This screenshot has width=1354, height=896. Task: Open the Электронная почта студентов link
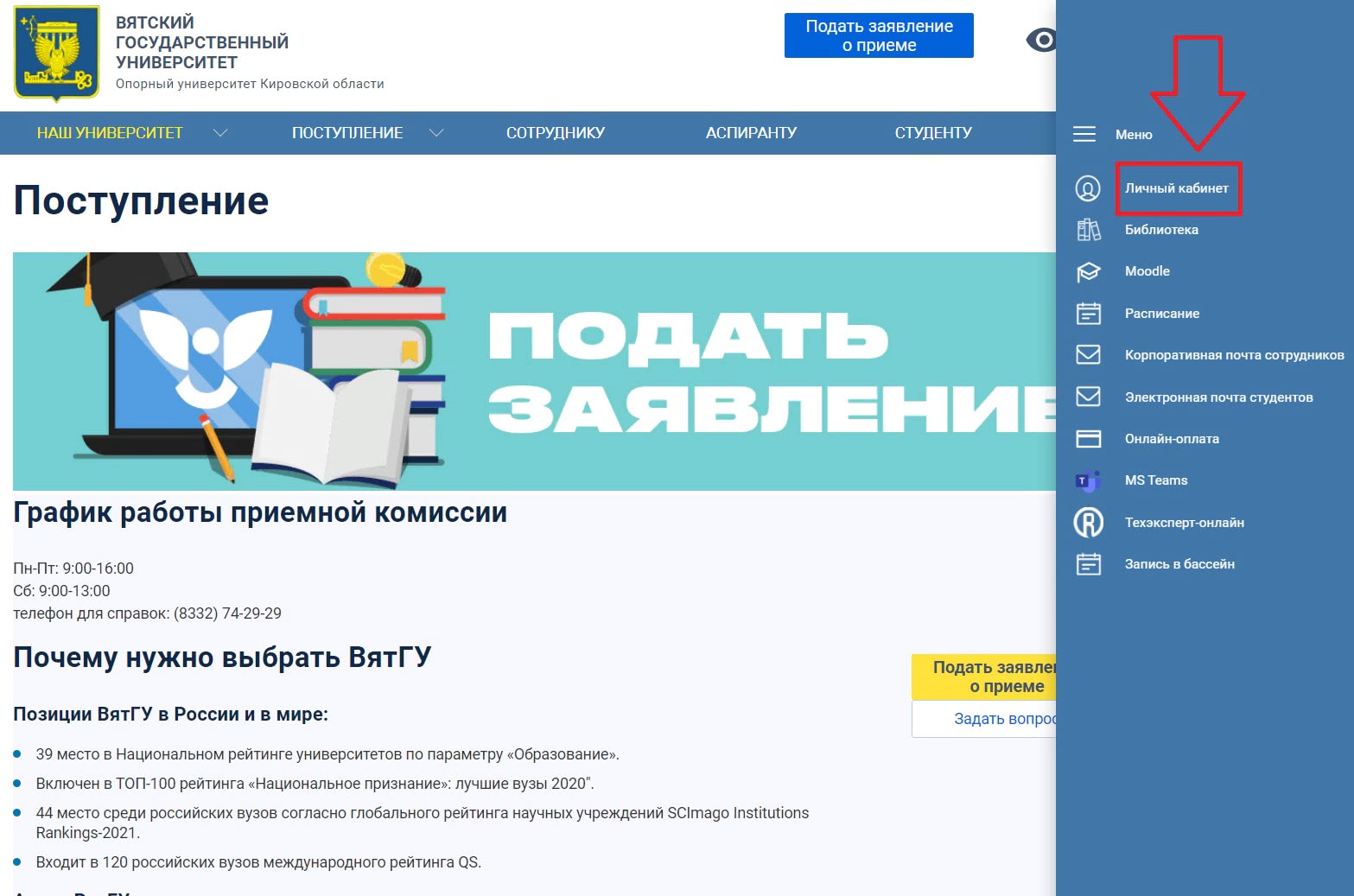1218,397
